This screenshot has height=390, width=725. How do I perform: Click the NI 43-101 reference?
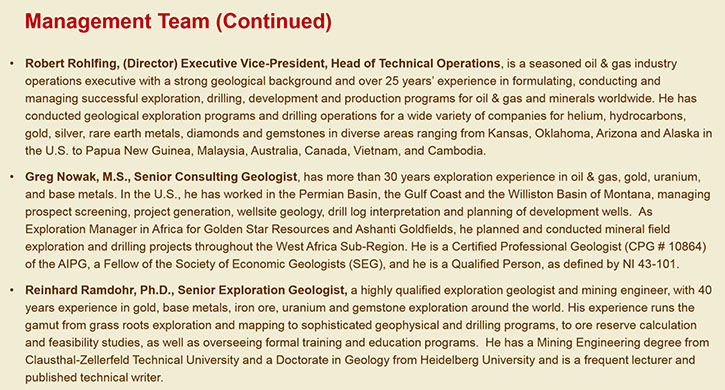pos(651,264)
